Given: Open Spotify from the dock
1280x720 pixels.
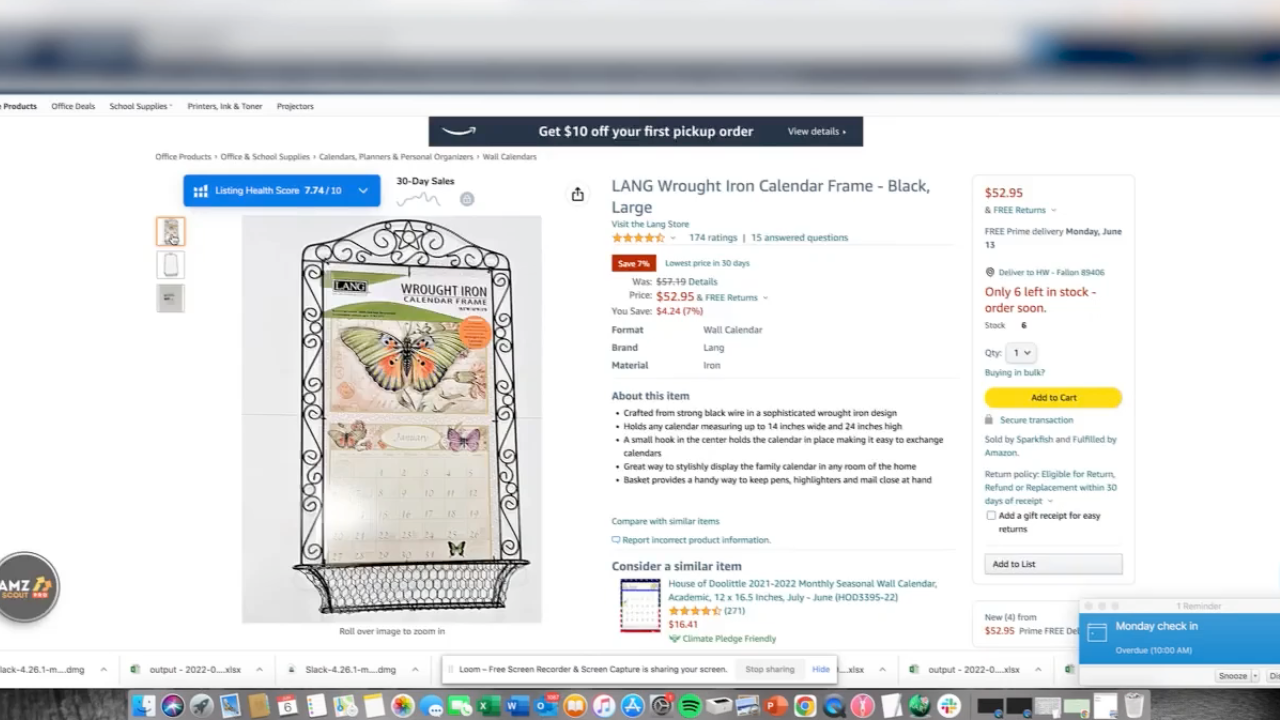Looking at the screenshot, I should click(690, 706).
